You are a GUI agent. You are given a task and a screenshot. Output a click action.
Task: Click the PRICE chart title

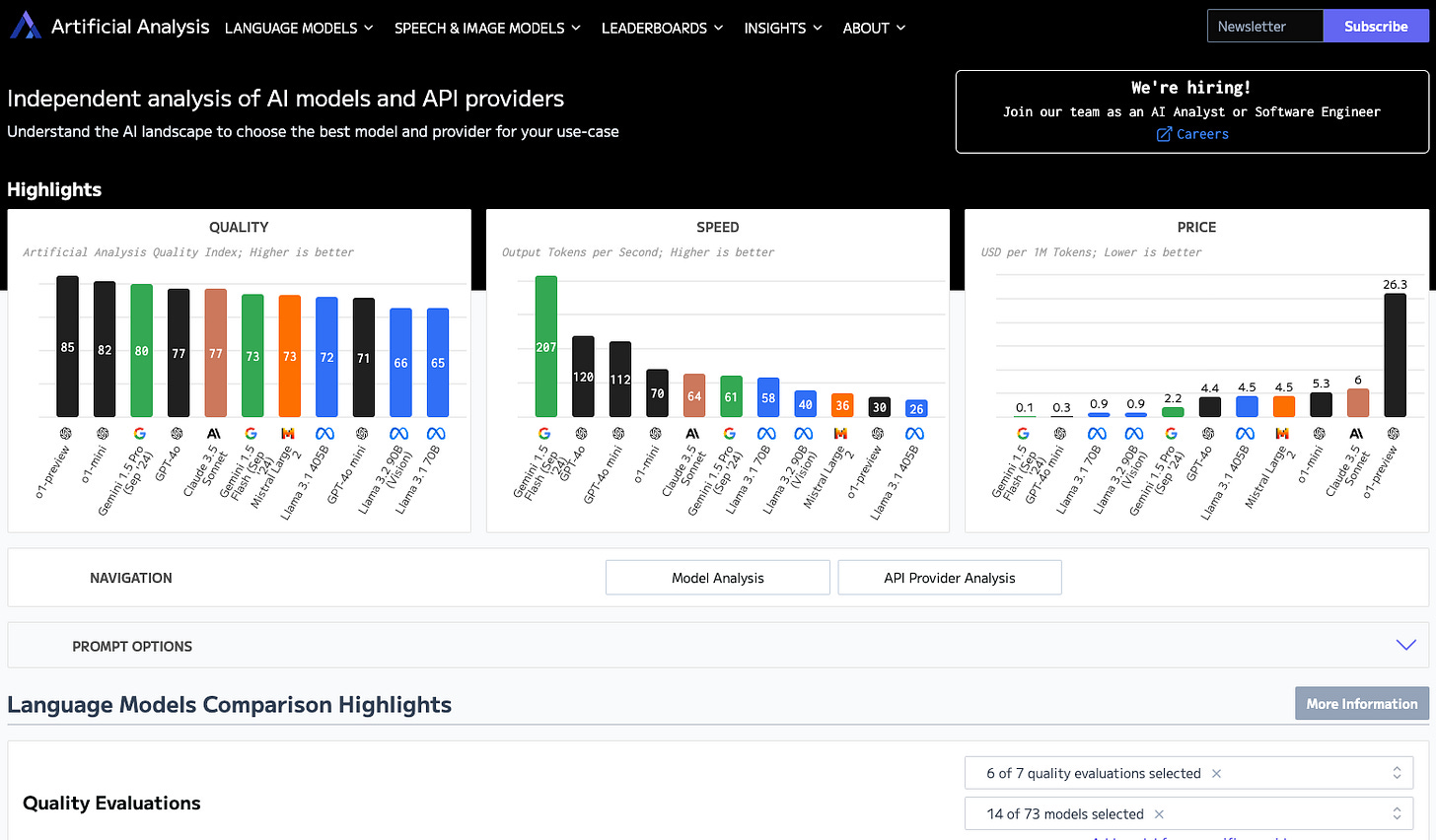(x=1196, y=227)
